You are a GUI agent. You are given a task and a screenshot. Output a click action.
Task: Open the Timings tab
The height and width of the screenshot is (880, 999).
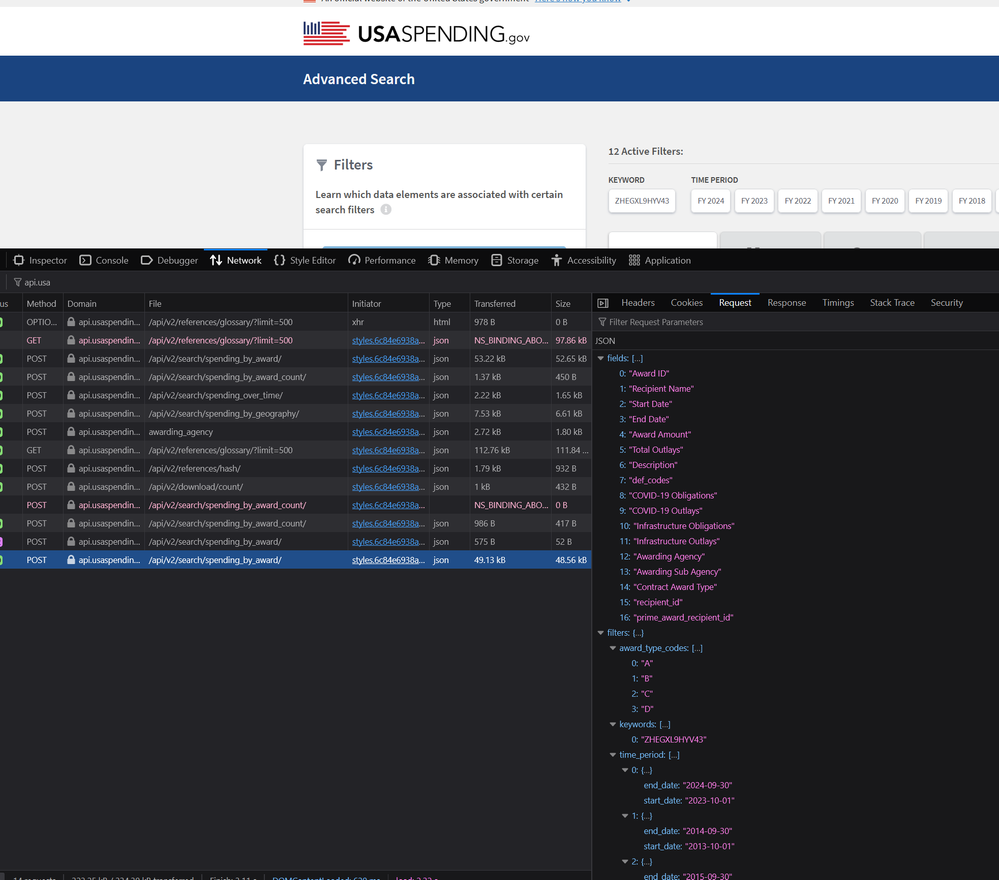point(838,303)
